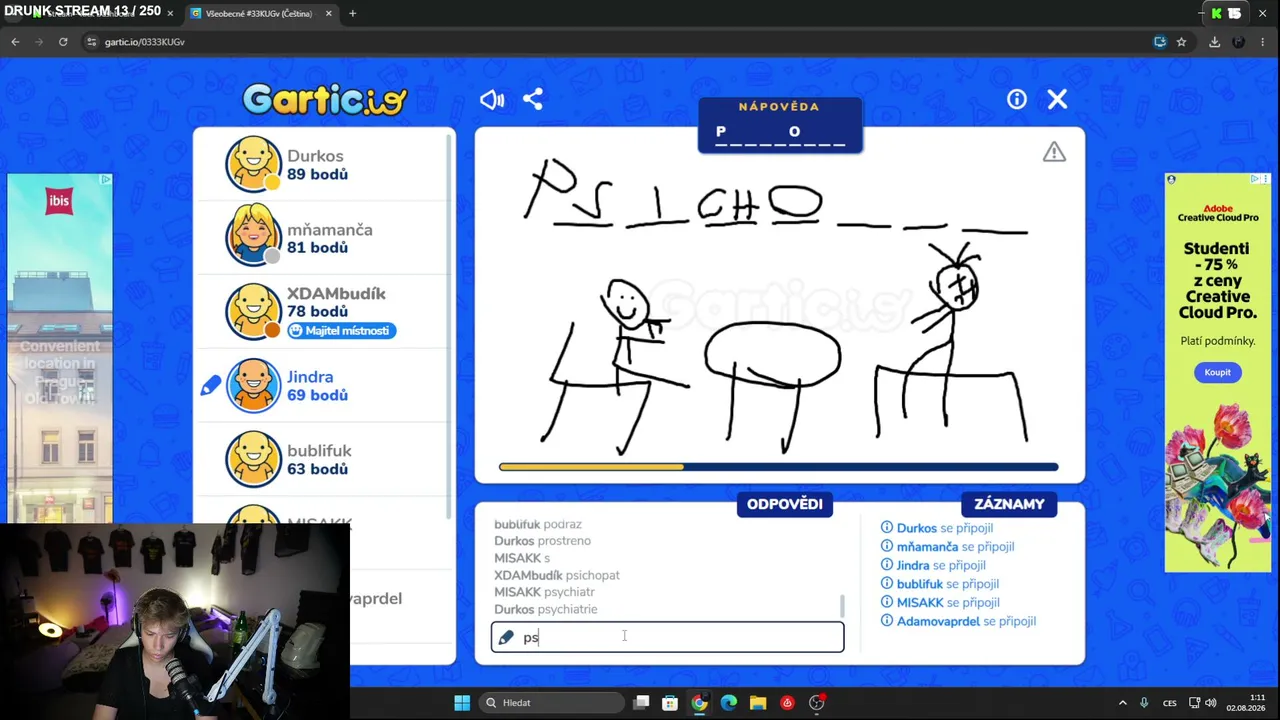The image size is (1280, 720).
Task: Open the info icon beside the hint box
Action: [1017, 99]
